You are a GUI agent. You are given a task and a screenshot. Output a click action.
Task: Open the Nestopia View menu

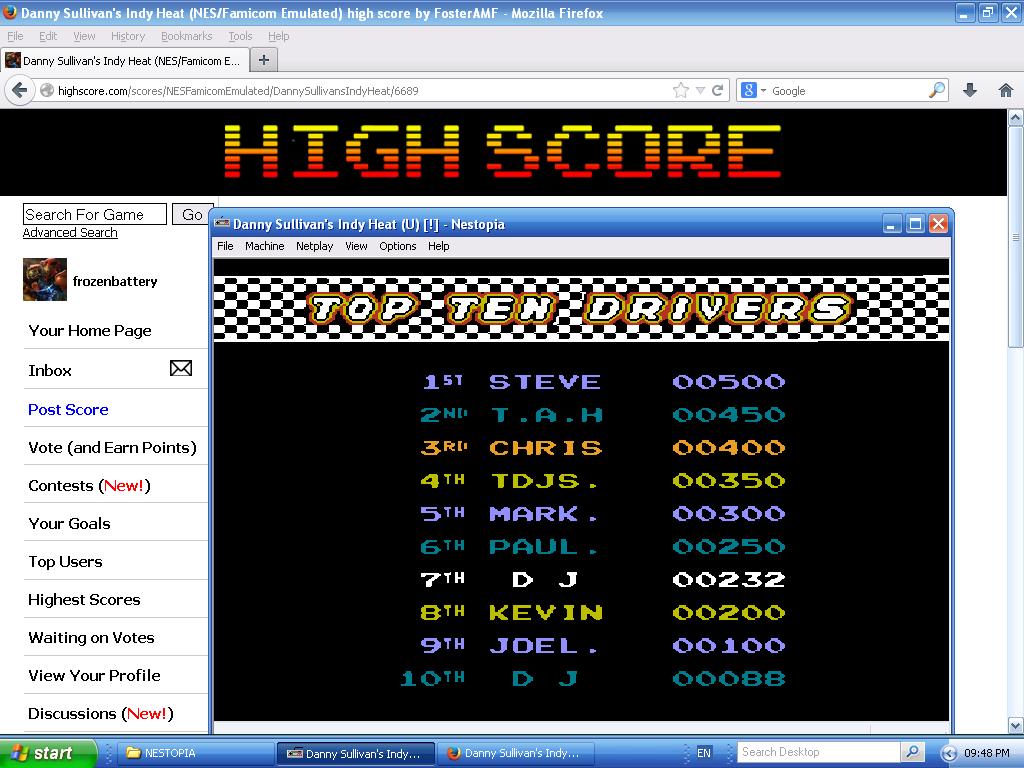click(356, 246)
